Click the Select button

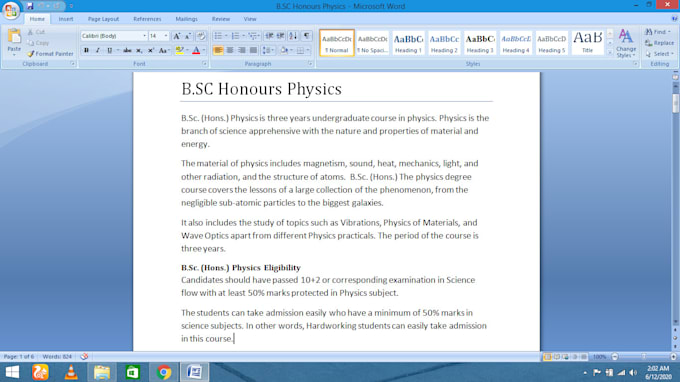coord(659,54)
